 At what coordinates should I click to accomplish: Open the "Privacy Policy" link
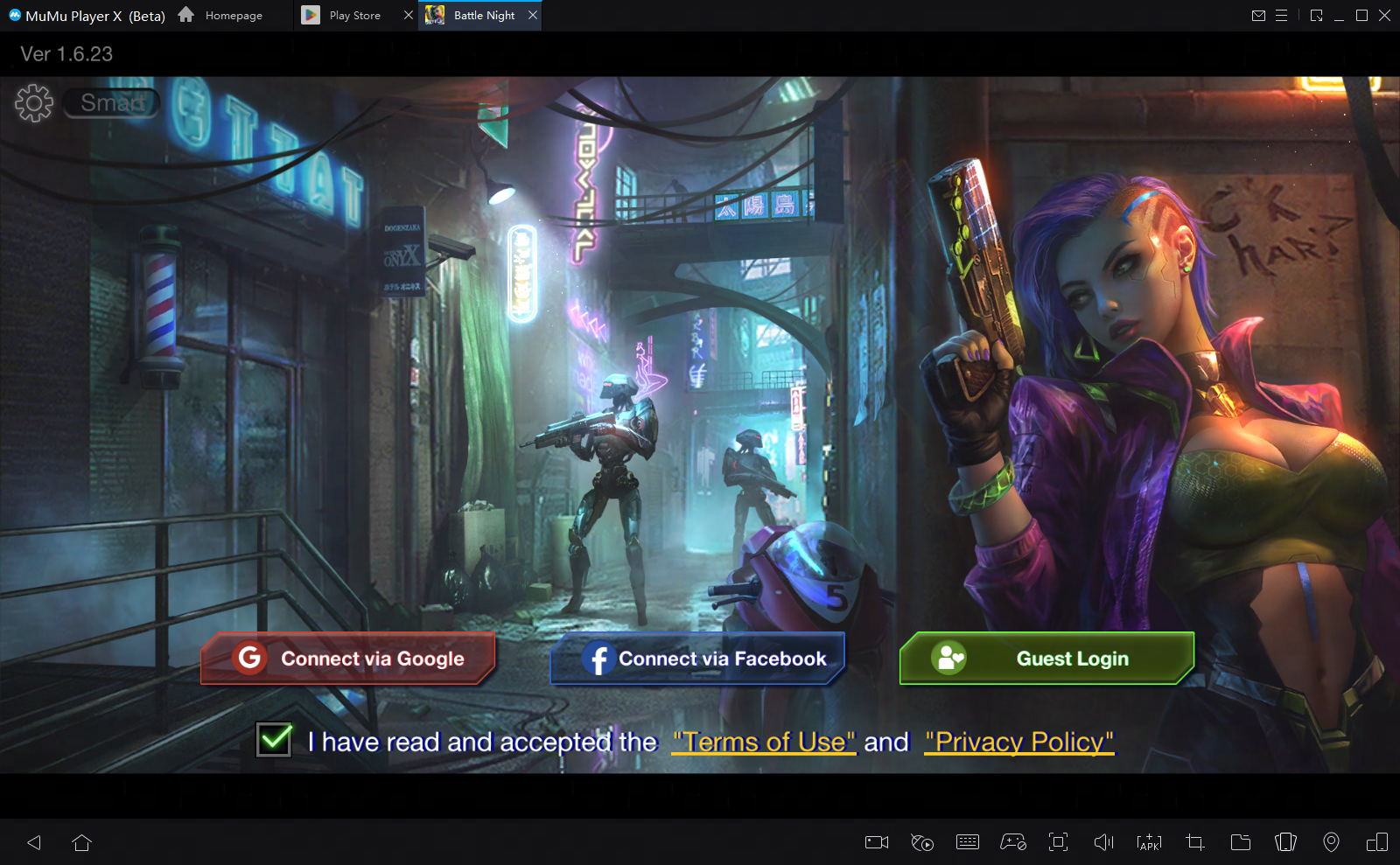[x=1019, y=742]
